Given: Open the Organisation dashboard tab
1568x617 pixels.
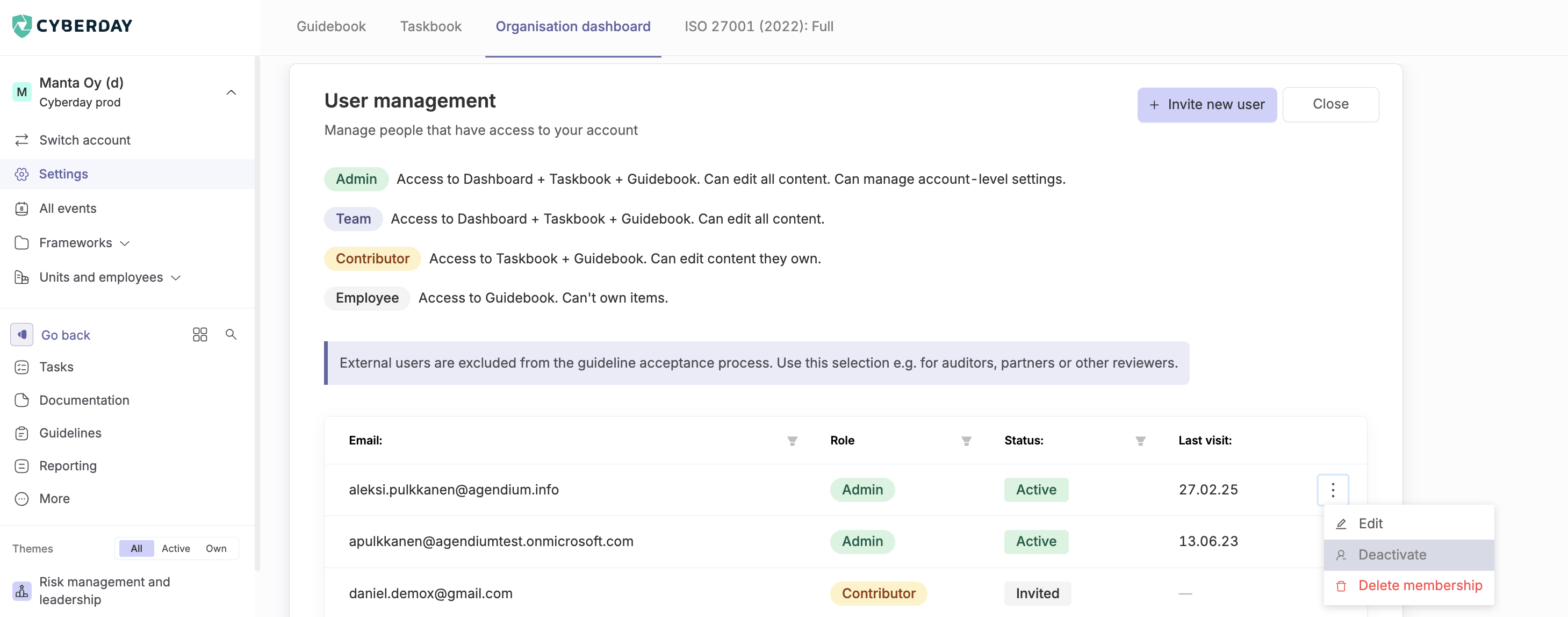Looking at the screenshot, I should tap(573, 26).
